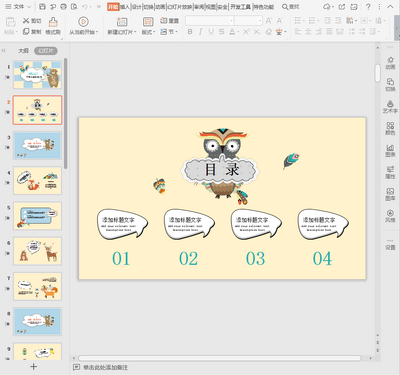Viewport: 400px width, 375px height.
Task: Open the 图表 chart side panel
Action: point(390,150)
